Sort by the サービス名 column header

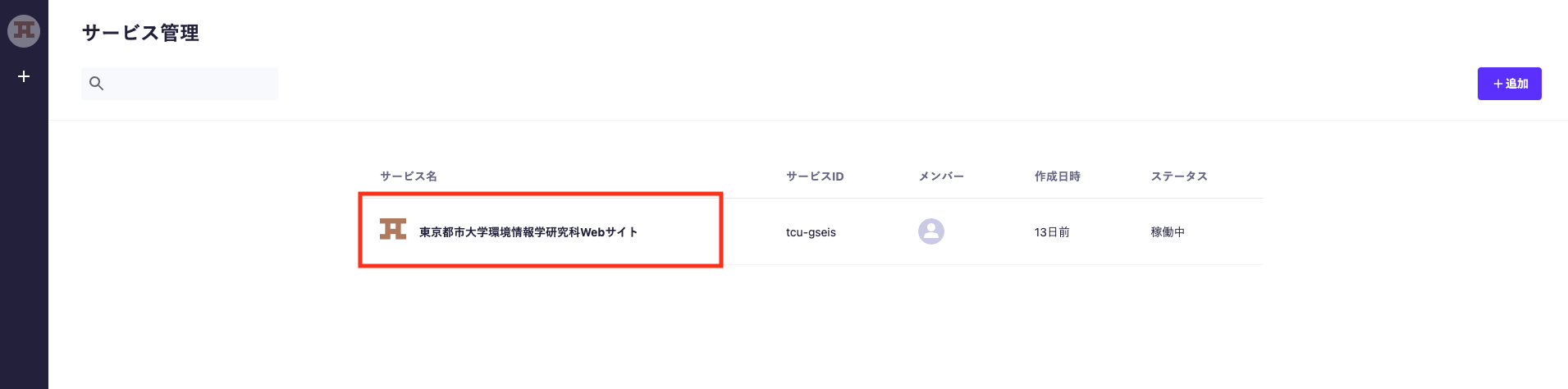pyautogui.click(x=409, y=176)
